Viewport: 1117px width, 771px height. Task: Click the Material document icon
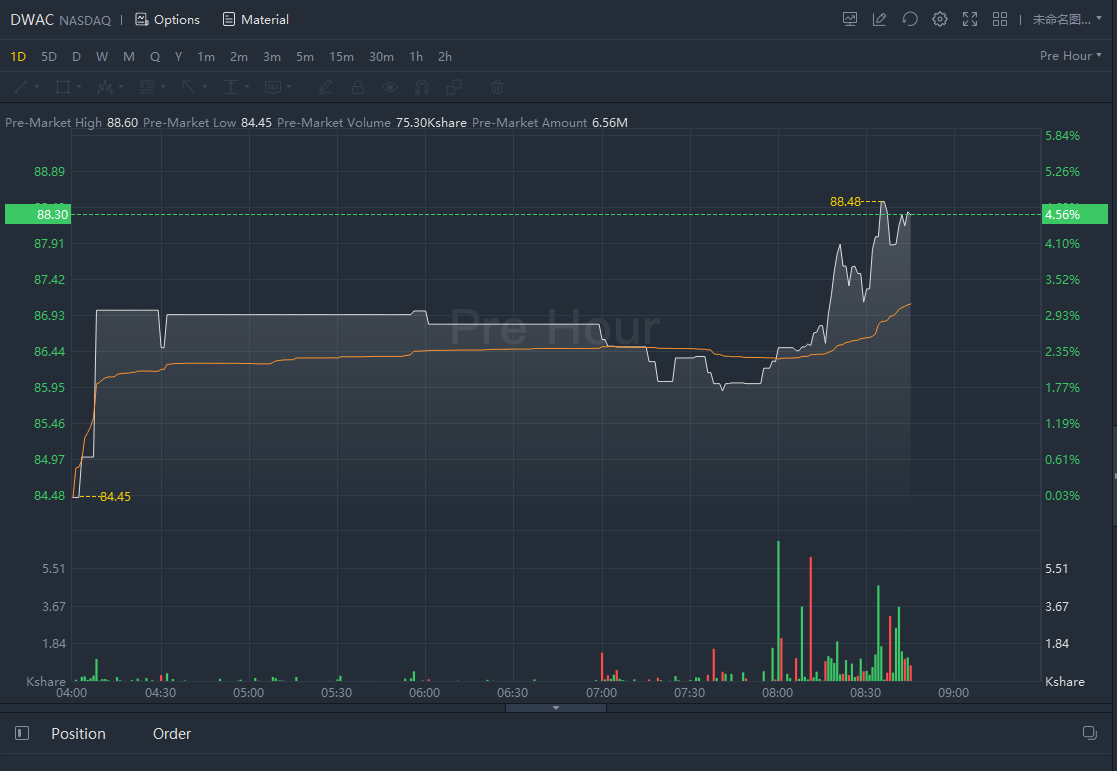click(x=229, y=19)
